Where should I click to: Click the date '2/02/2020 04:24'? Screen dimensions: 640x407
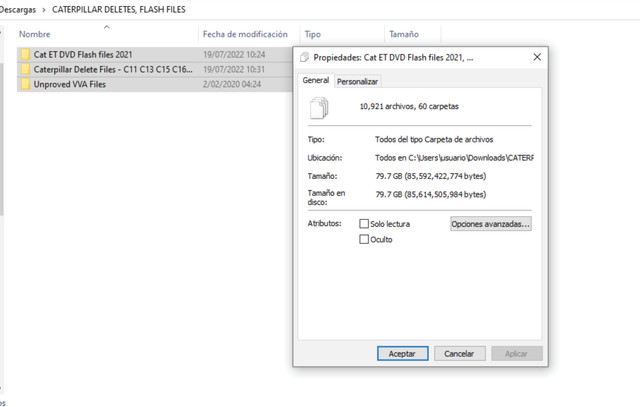[232, 84]
